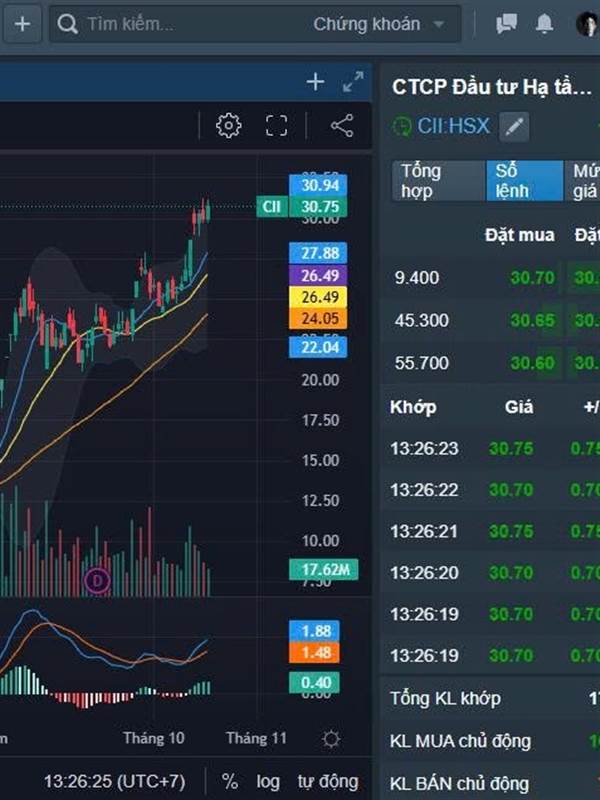
Task: Click the Khớp column header
Action: pos(413,407)
